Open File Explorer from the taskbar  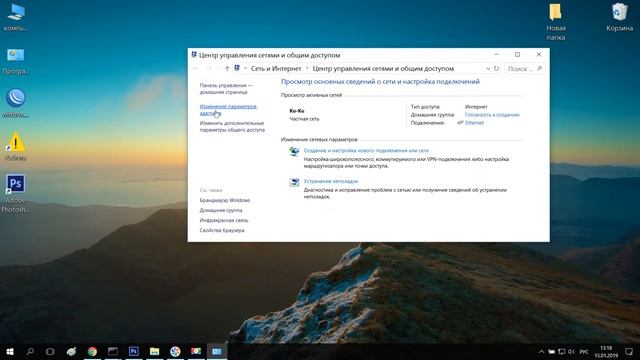coord(154,351)
